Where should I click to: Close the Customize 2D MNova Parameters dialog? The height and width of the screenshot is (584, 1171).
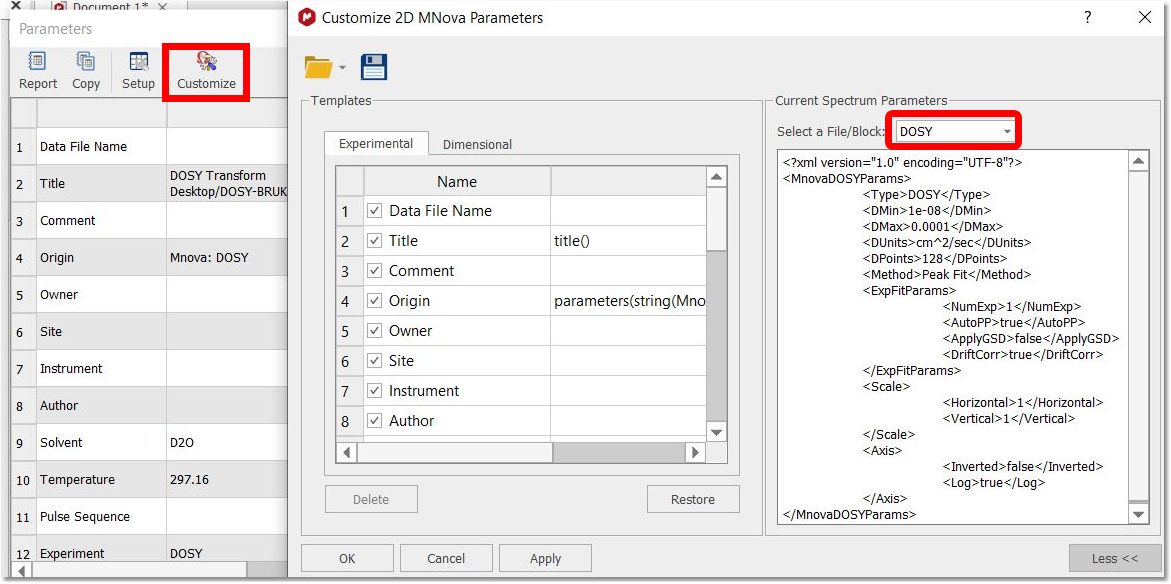tap(1144, 17)
